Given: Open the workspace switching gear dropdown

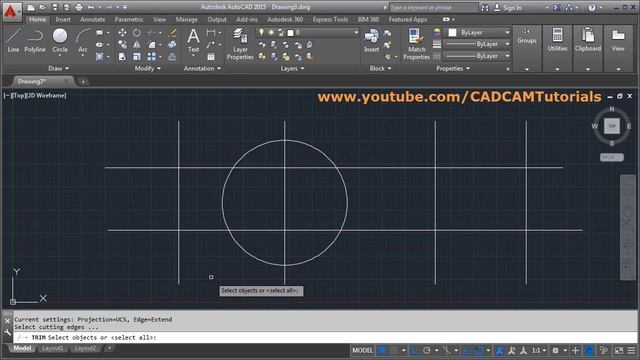Looking at the screenshot, I should [x=558, y=350].
